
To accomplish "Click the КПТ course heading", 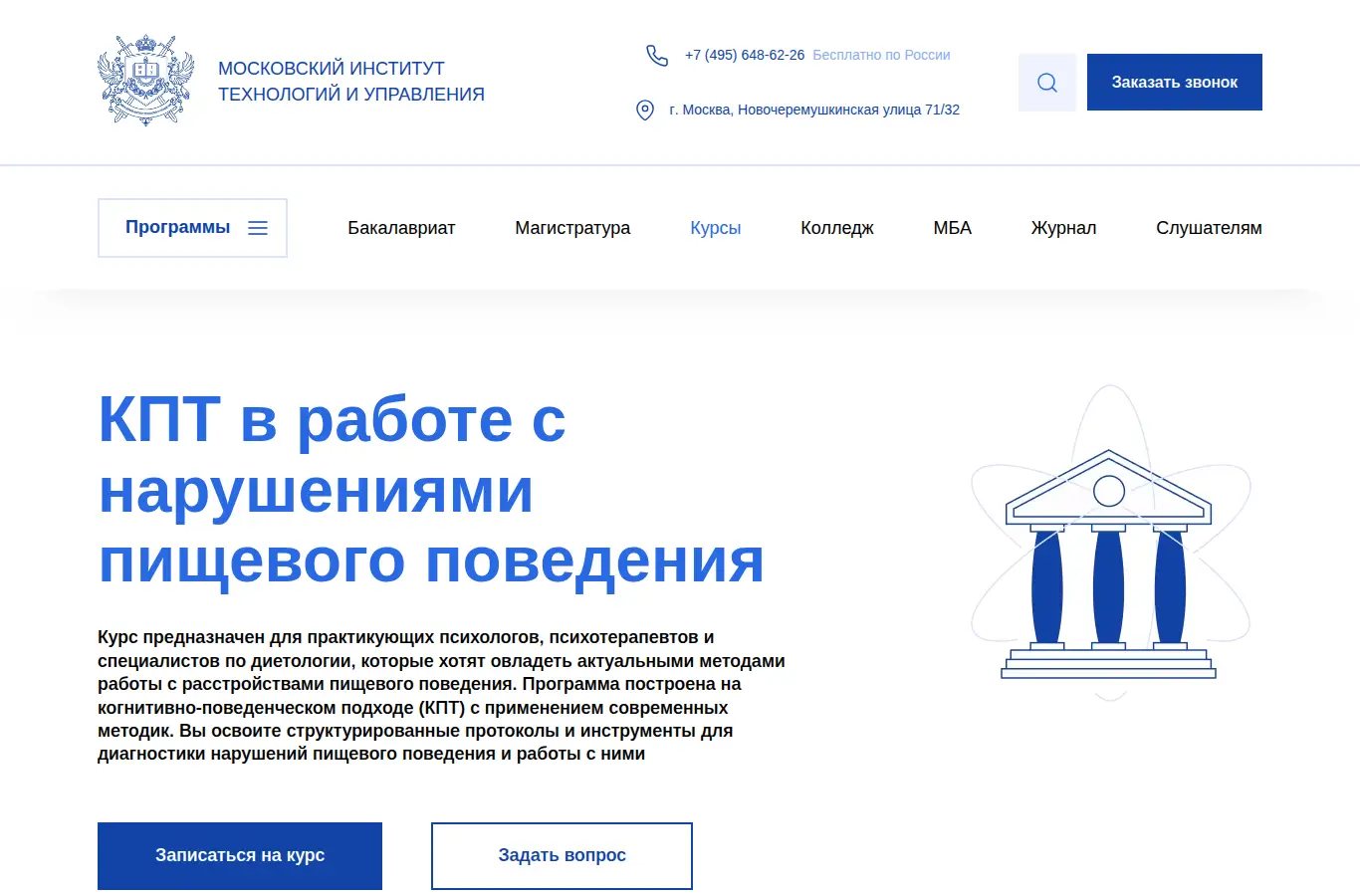I will [x=431, y=490].
